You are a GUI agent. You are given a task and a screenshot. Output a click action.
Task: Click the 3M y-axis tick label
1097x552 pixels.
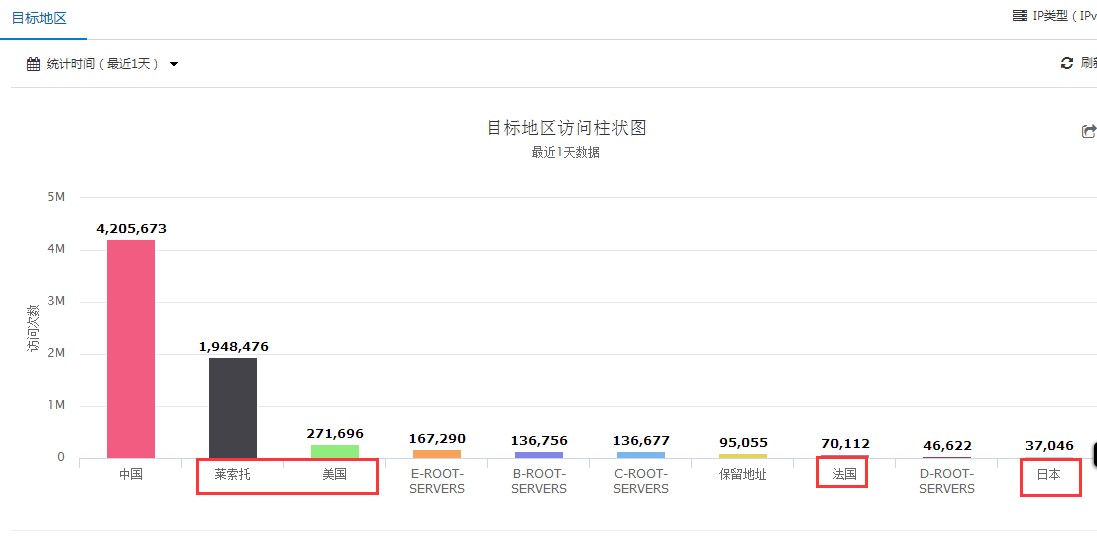(x=56, y=301)
